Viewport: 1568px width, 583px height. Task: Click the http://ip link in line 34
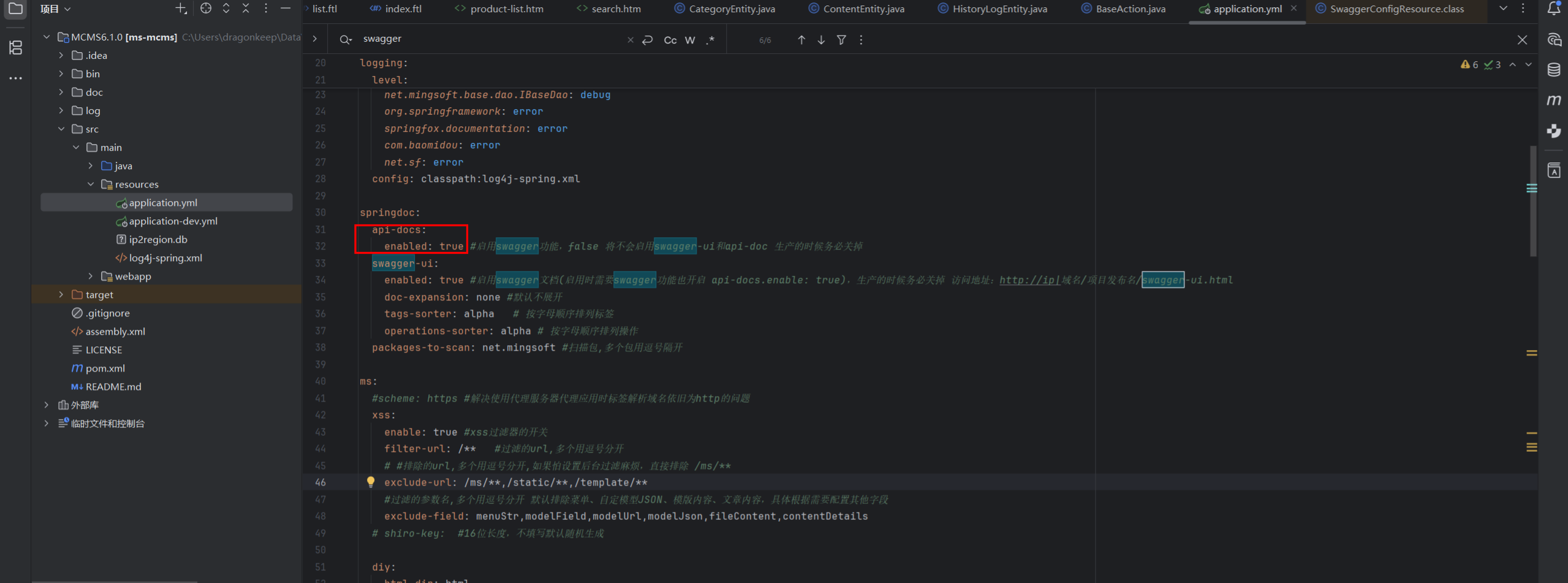(1029, 280)
